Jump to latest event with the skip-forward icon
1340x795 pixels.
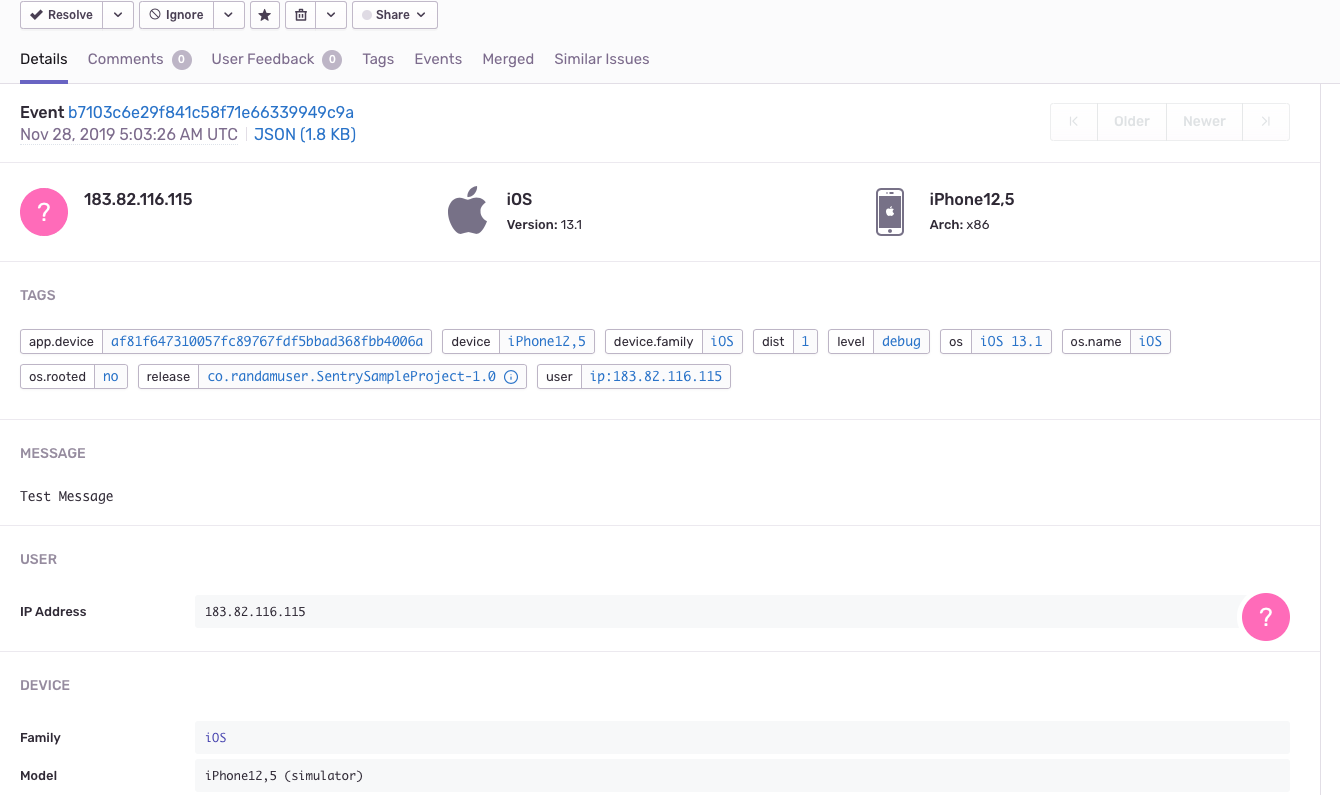point(1266,121)
